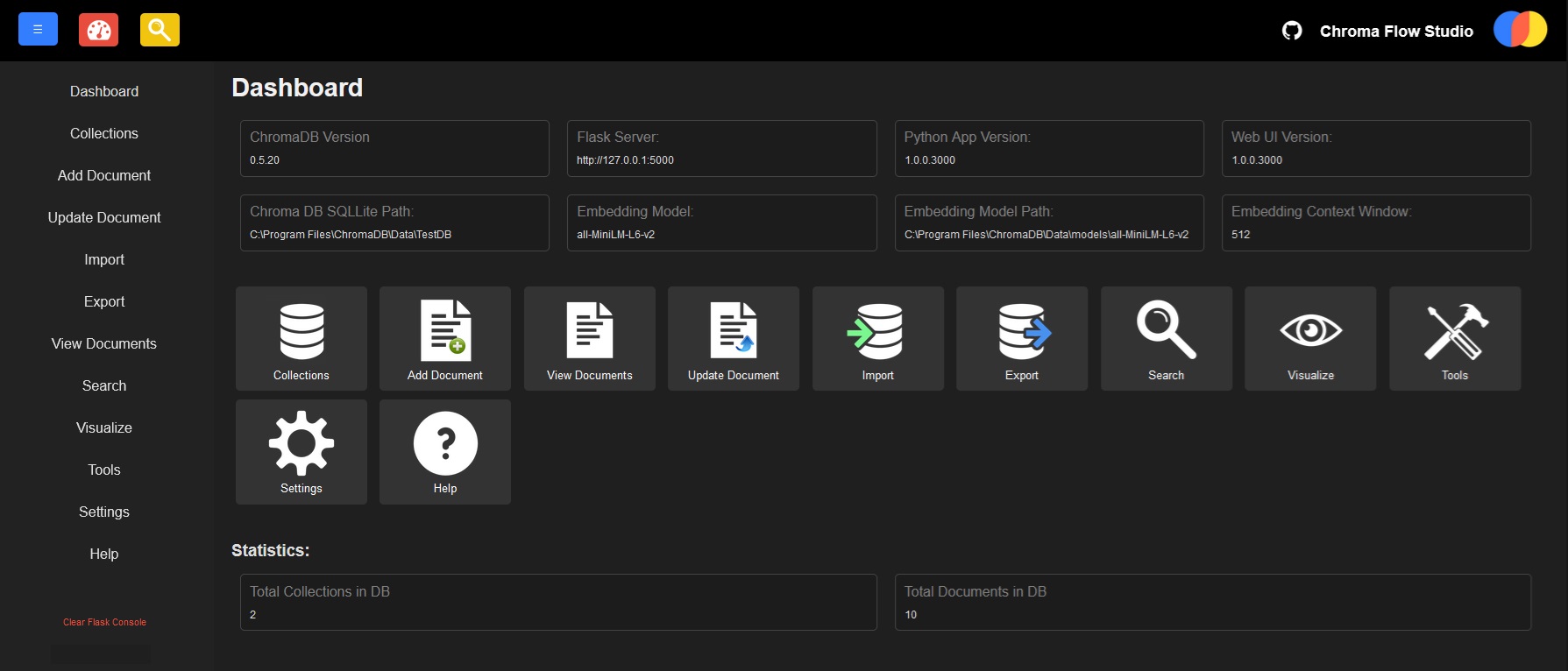Open the Help question mark tile
The height and width of the screenshot is (671, 1568).
point(445,452)
